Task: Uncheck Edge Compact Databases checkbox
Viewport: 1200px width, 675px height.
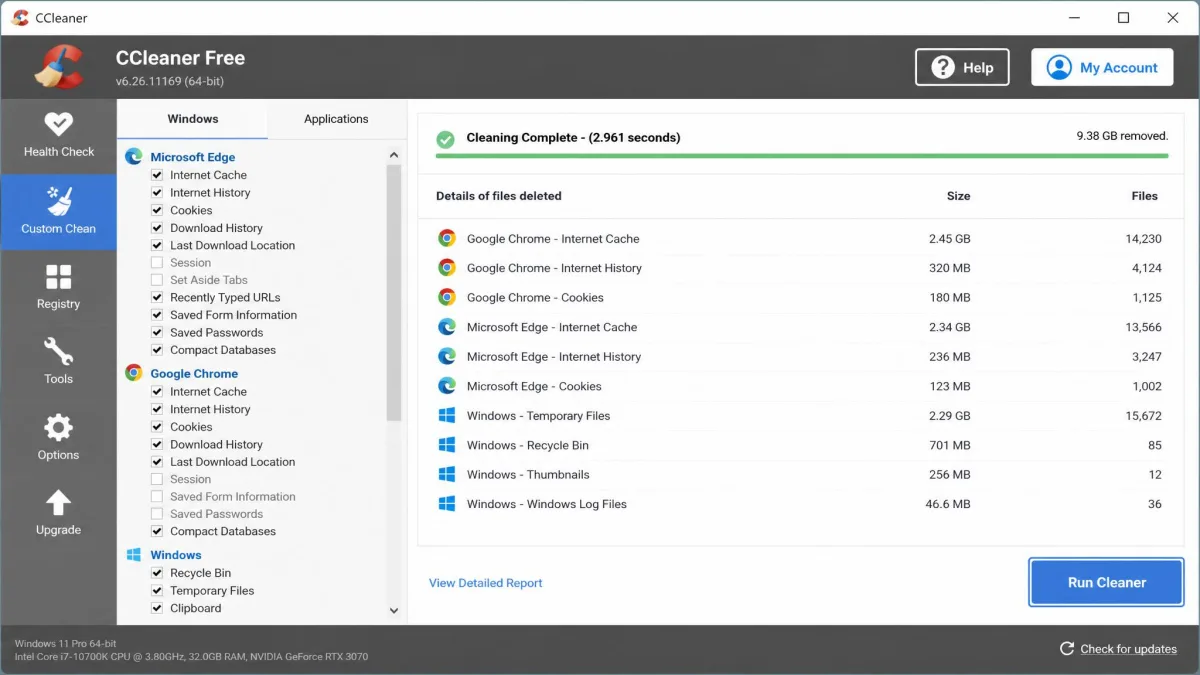Action: (x=157, y=350)
